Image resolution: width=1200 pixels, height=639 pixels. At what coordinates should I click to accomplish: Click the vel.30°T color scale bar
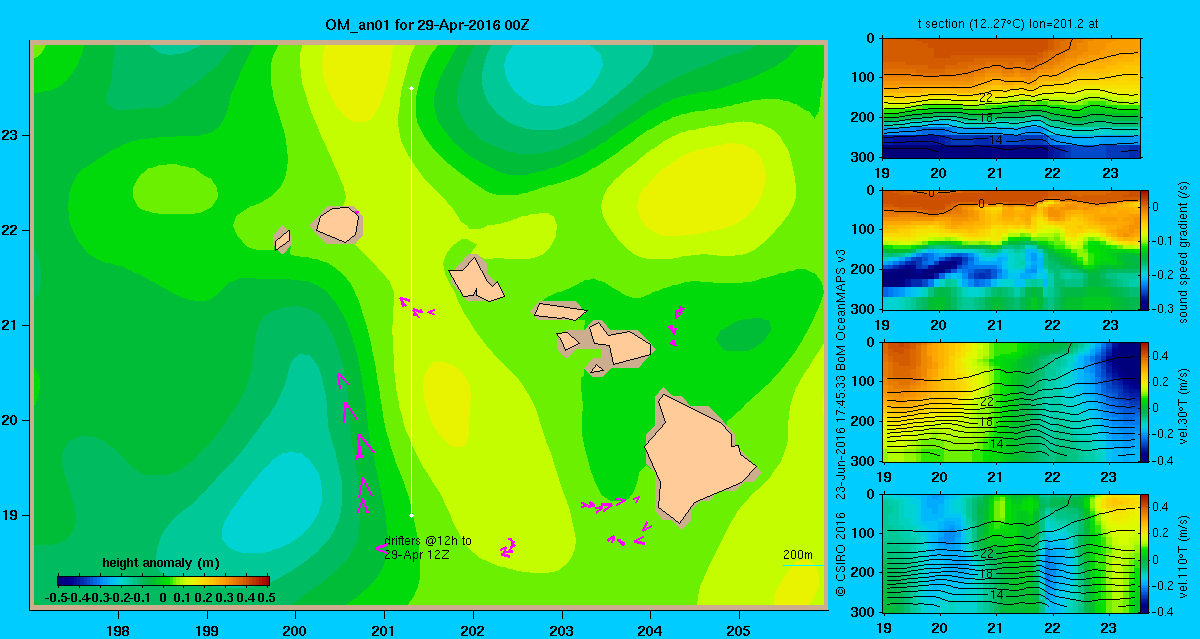(x=1145, y=400)
